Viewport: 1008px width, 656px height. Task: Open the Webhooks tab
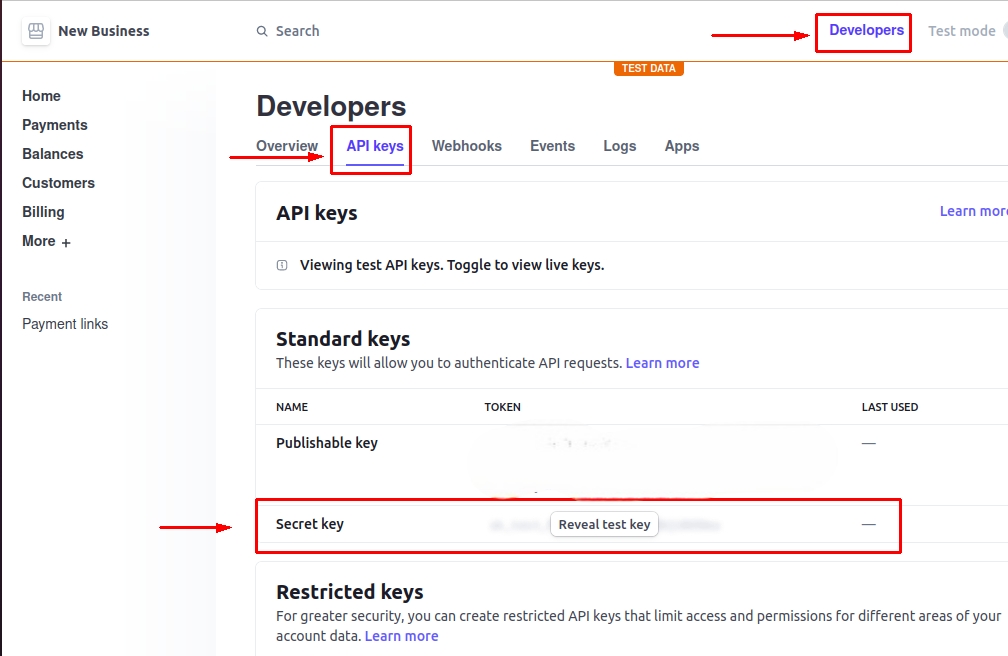click(467, 146)
